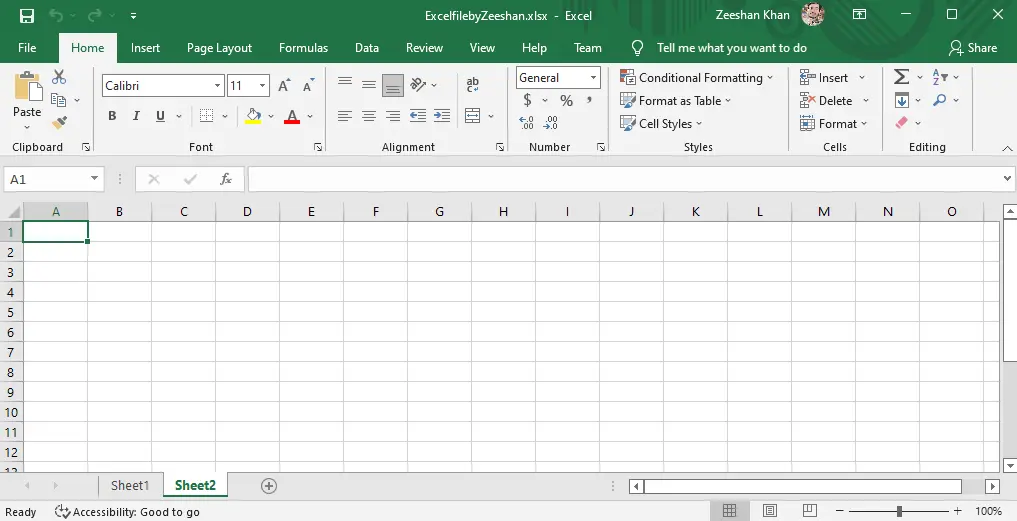Screen dimensions: 1017x521
Task: Click the Share button
Action: pyautogui.click(x=973, y=48)
